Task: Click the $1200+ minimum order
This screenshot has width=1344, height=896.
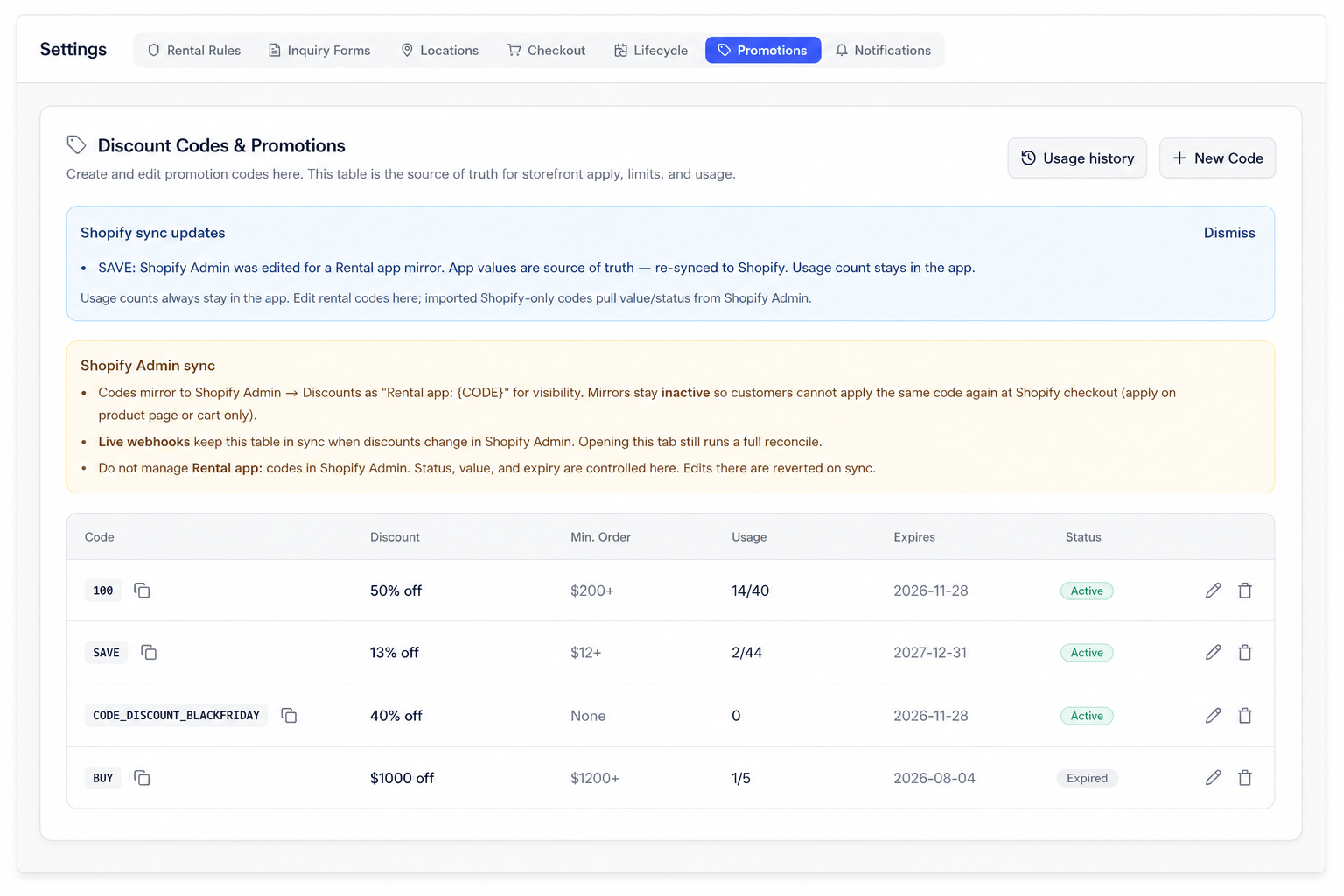Action: point(595,778)
